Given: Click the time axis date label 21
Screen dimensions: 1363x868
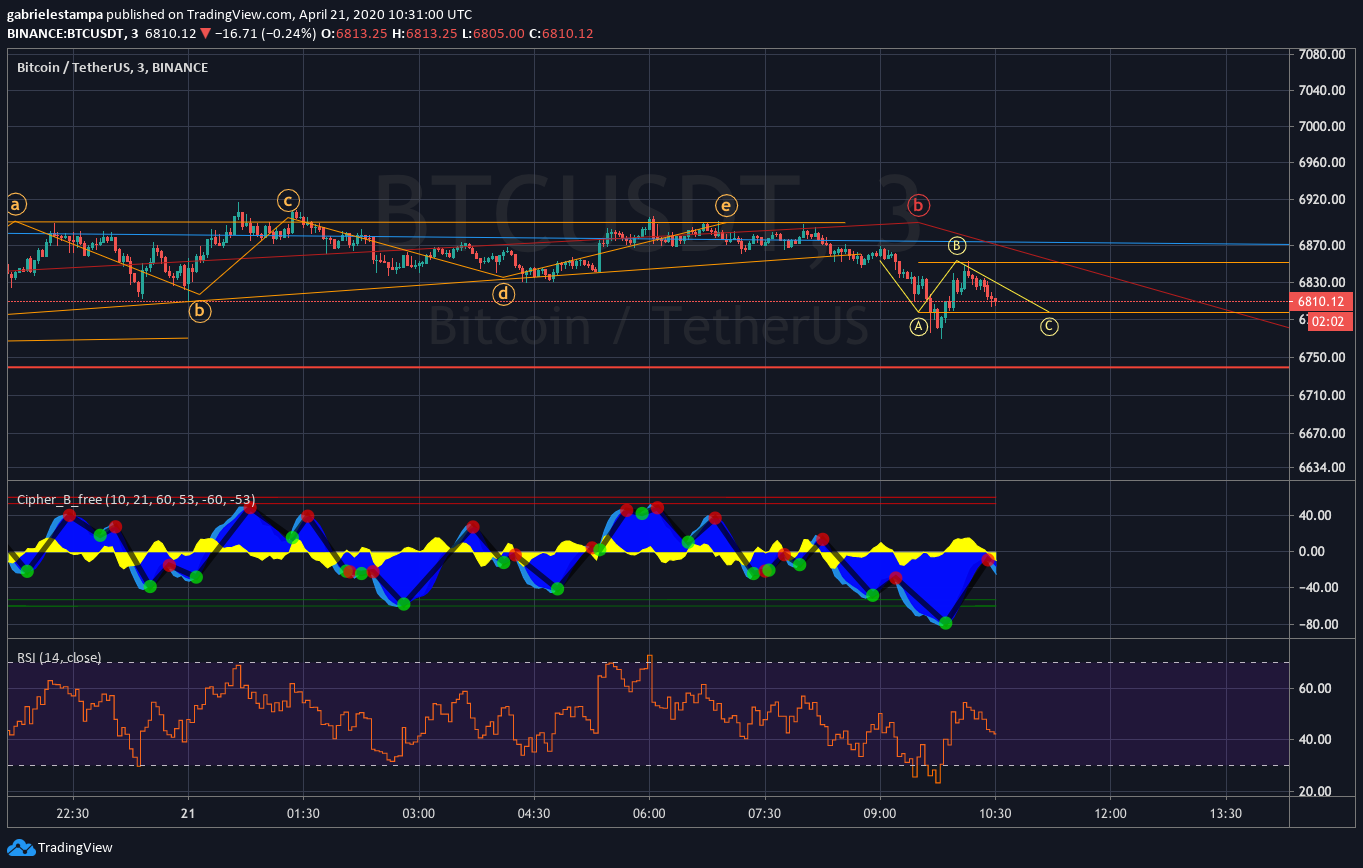Looking at the screenshot, I should pos(188,813).
